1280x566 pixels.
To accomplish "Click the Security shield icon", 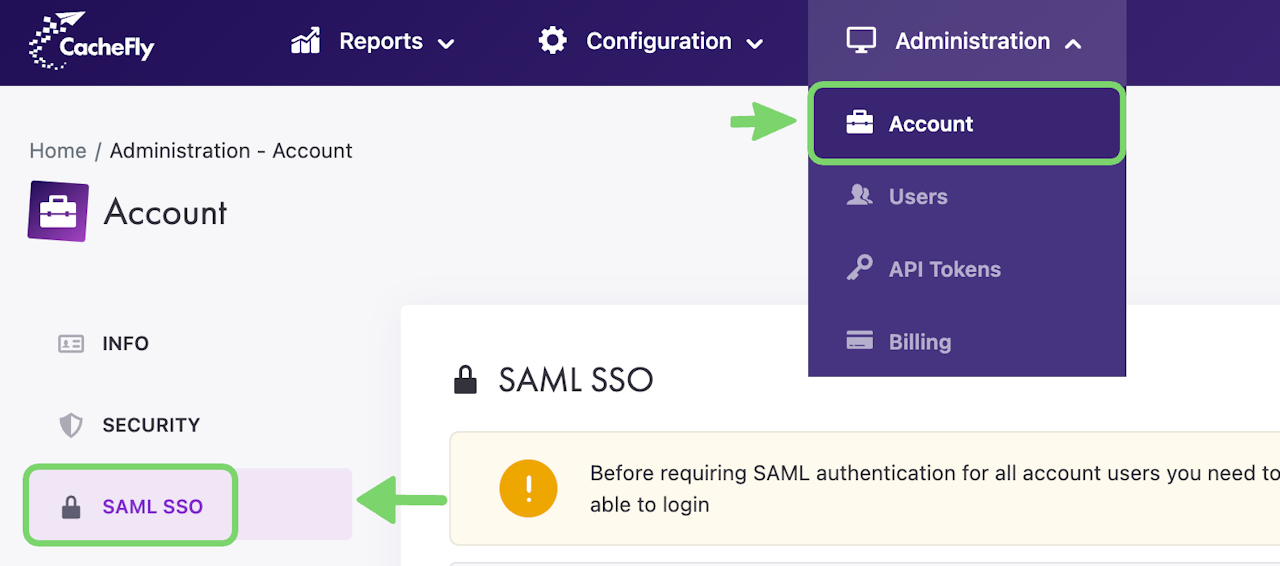I will pyautogui.click(x=71, y=426).
